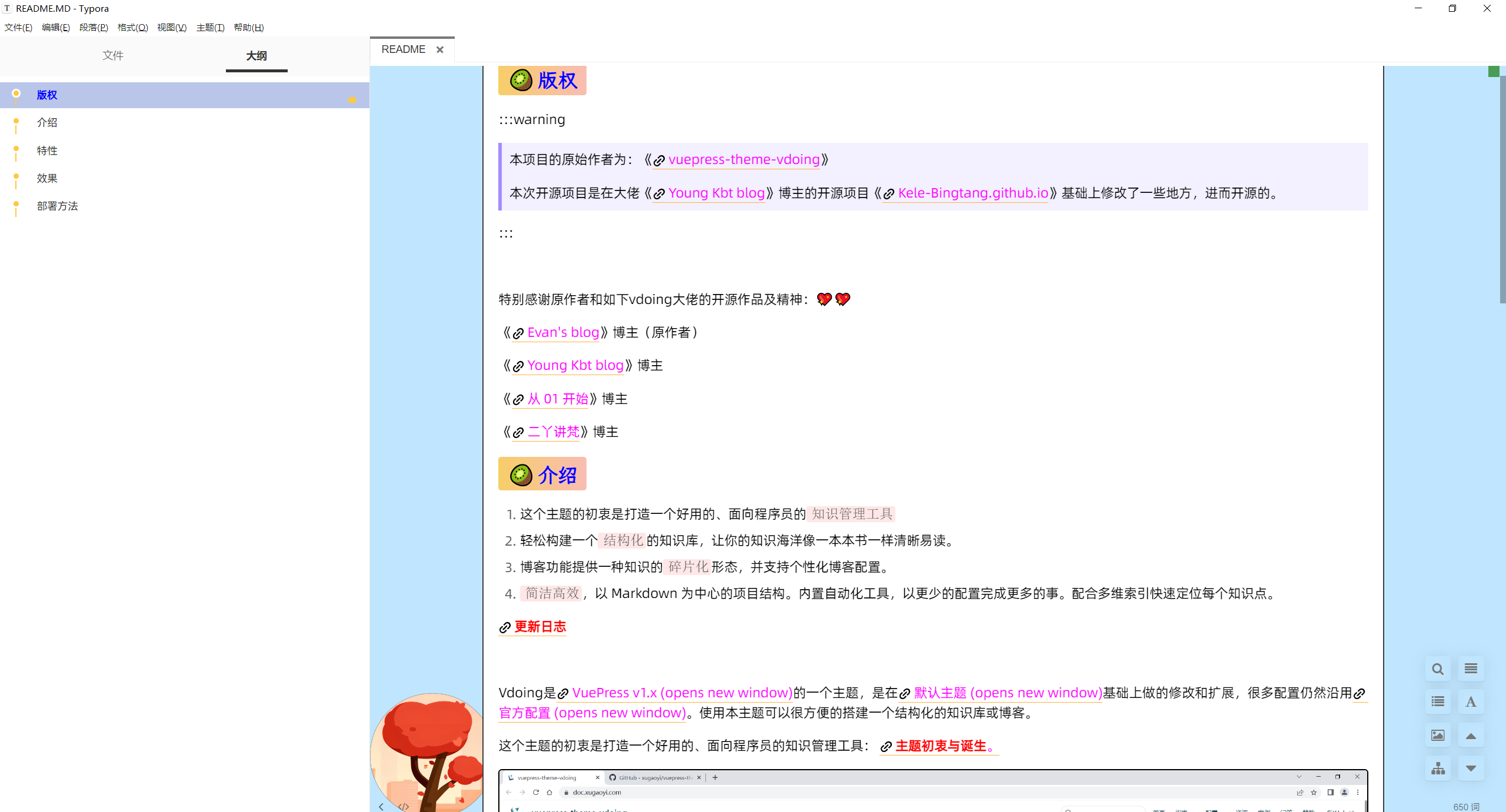
Task: Open the 主题(T) menu
Action: coord(210,28)
